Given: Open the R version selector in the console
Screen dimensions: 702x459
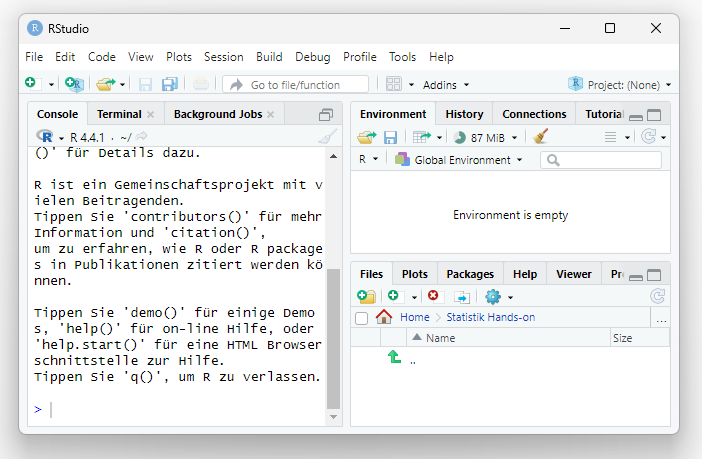Looking at the screenshot, I should [x=51, y=137].
